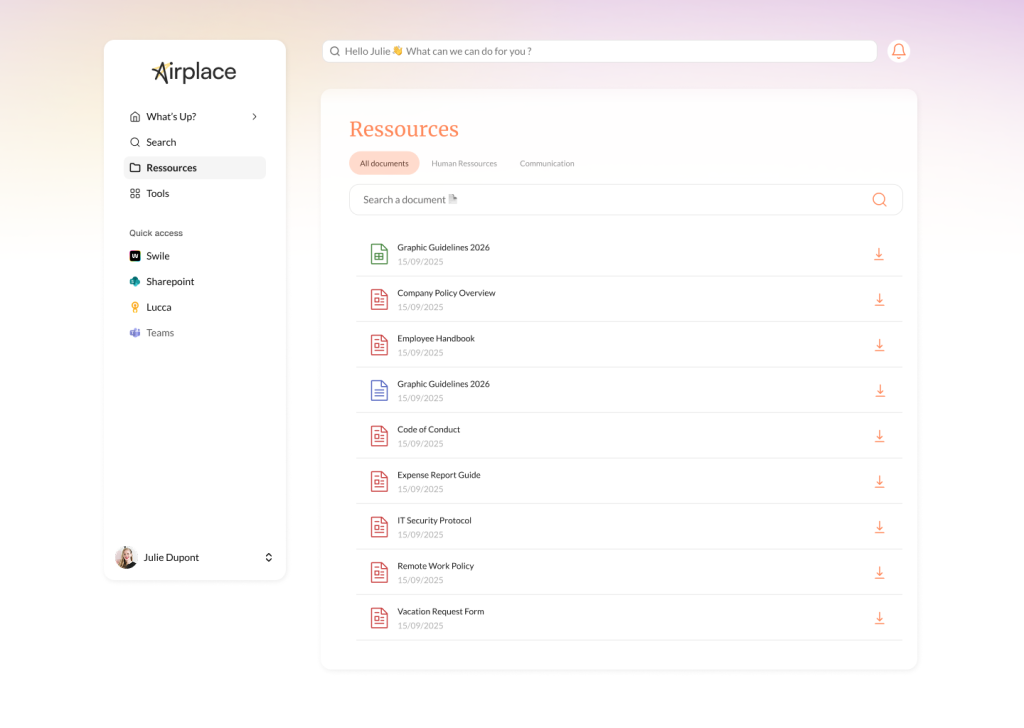Click the magnifier icon in document search

click(879, 200)
